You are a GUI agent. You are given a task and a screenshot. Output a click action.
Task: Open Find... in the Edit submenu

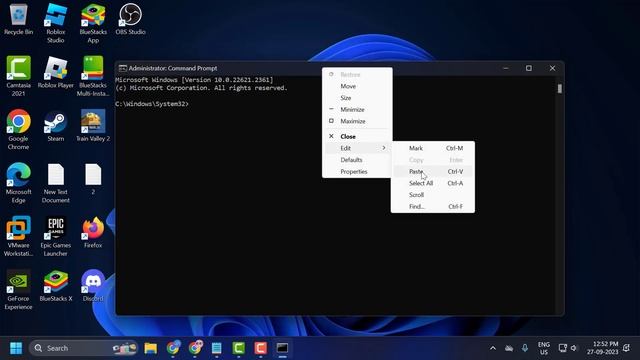click(433, 207)
